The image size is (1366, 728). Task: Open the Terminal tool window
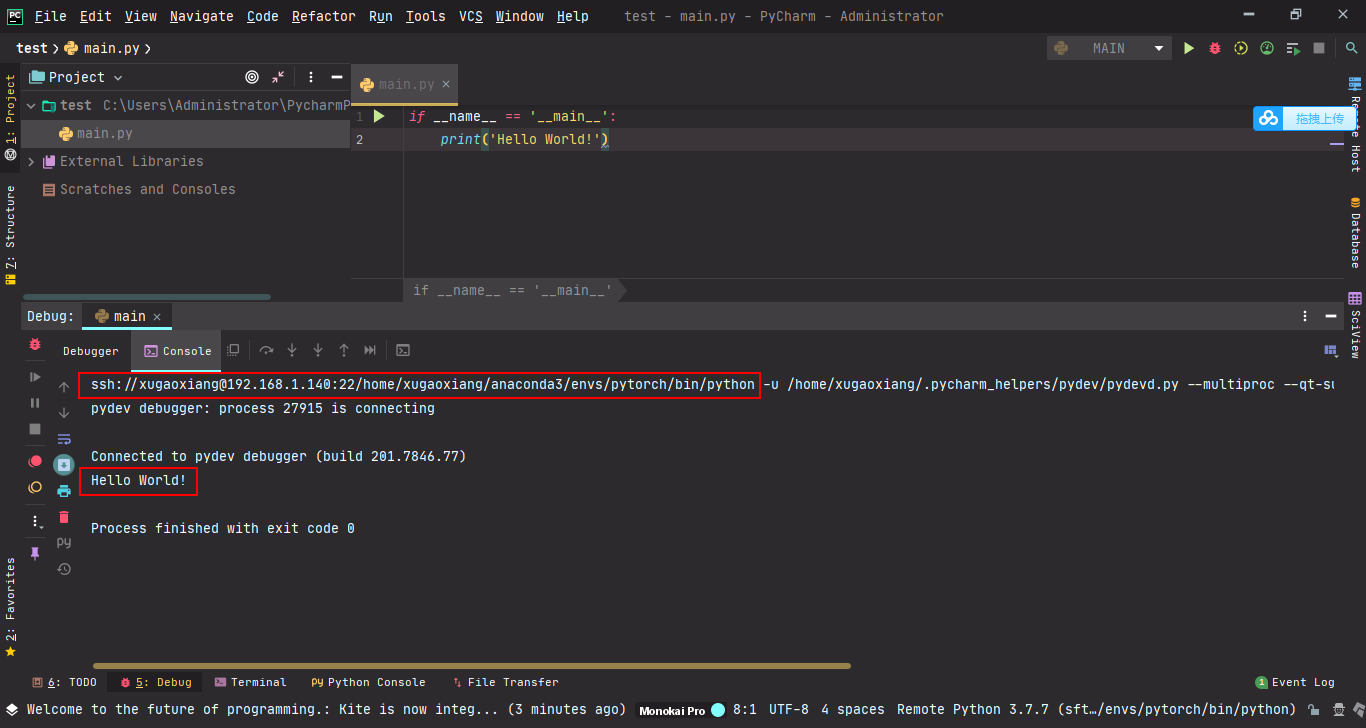pyautogui.click(x=250, y=682)
